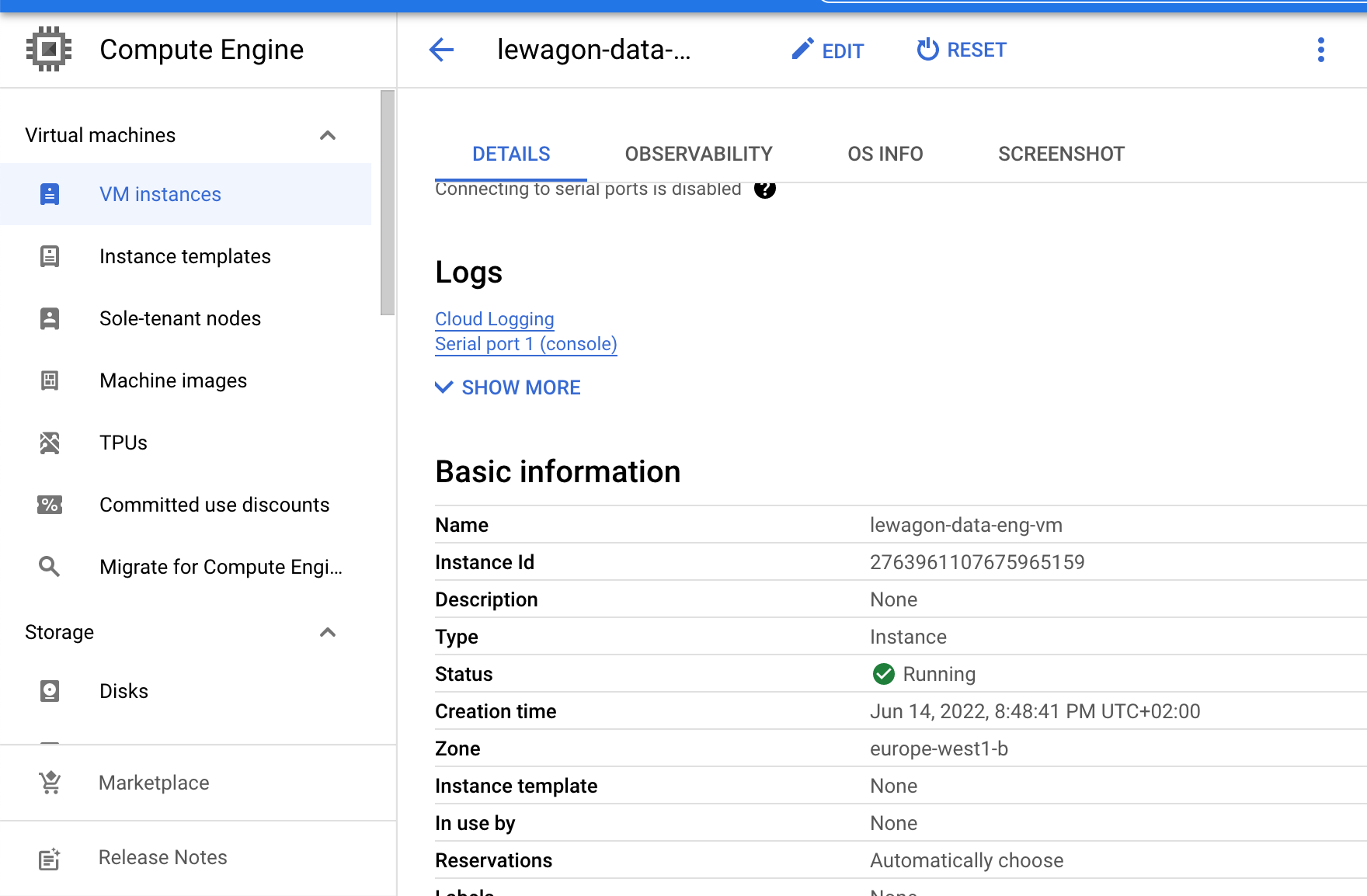
Task: Switch to the OBSERVABILITY tab
Action: click(x=699, y=154)
